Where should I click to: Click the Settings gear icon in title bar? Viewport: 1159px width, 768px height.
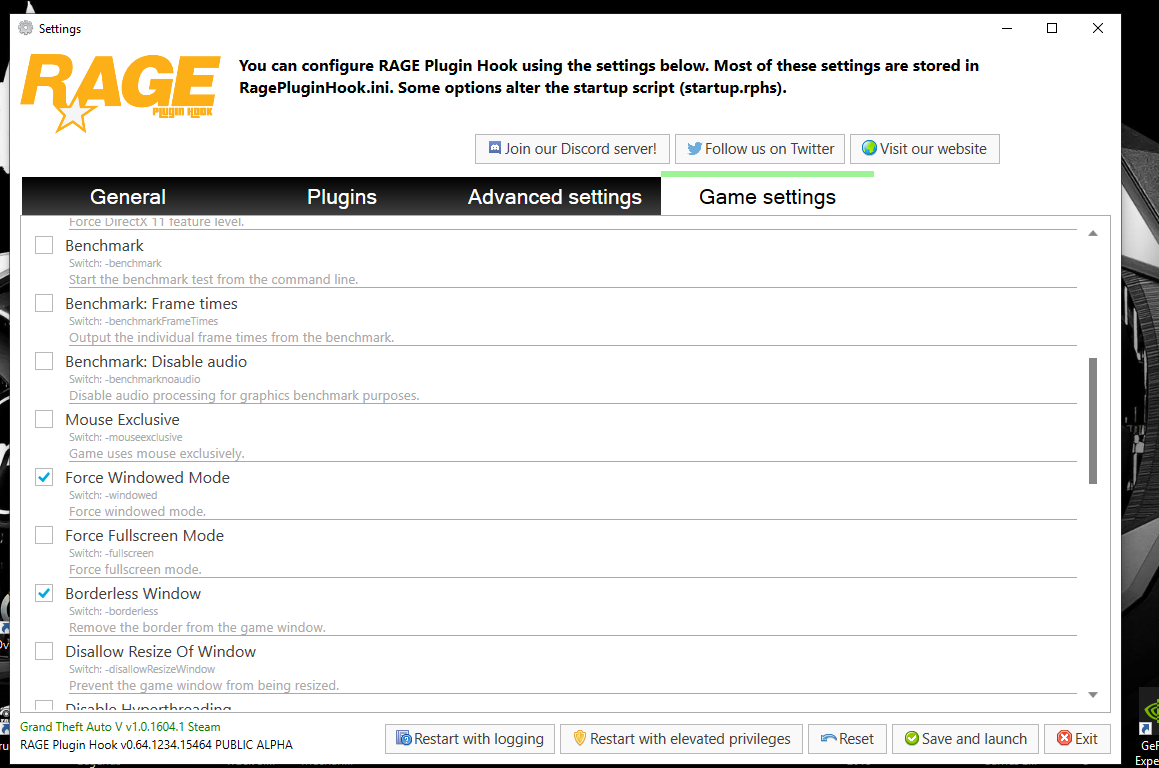[x=26, y=28]
